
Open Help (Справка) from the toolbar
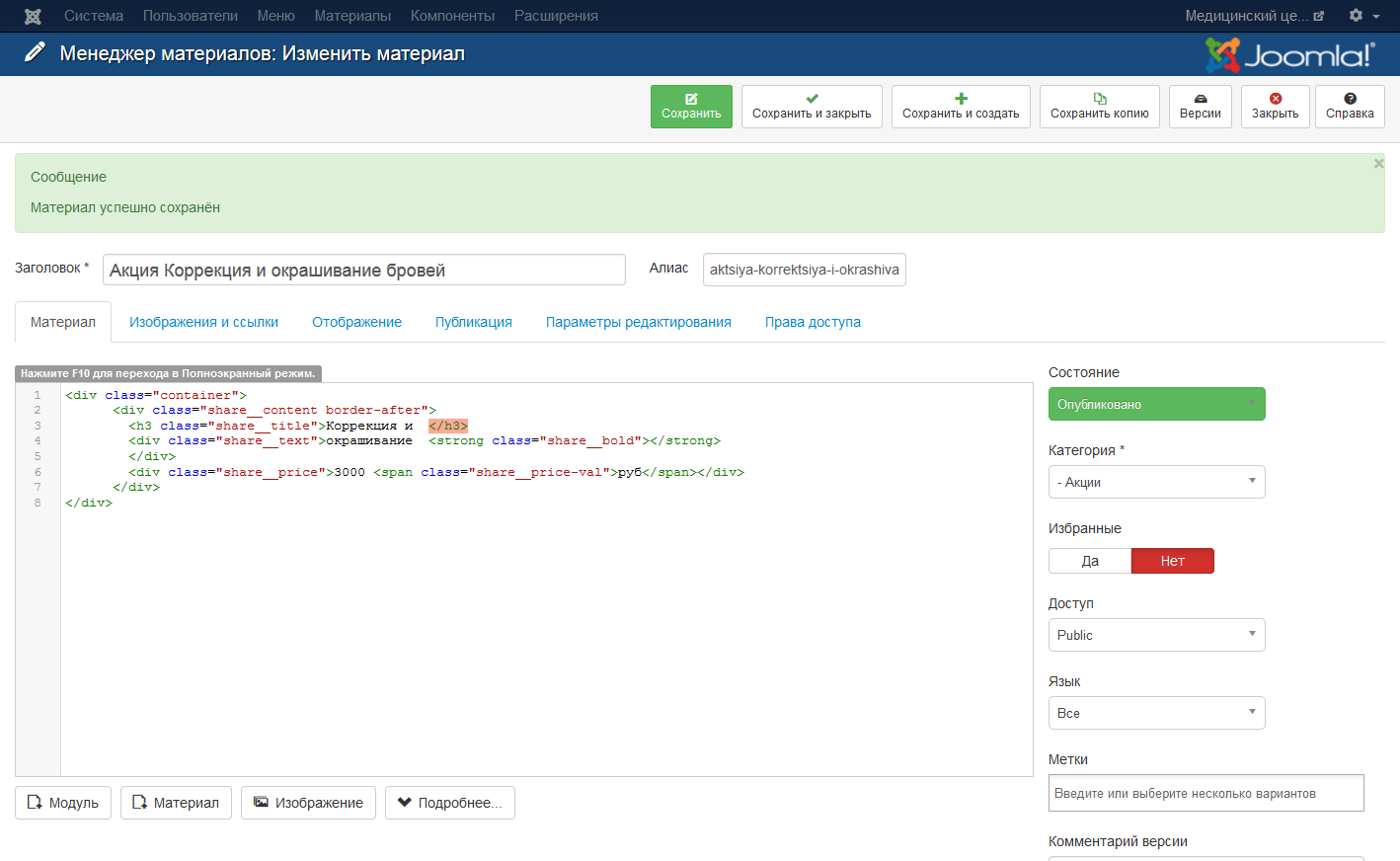1349,107
